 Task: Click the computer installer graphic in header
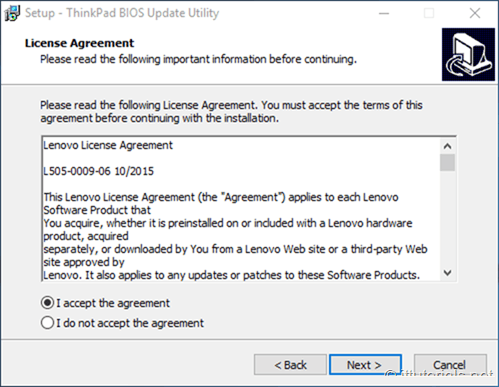coord(468,54)
